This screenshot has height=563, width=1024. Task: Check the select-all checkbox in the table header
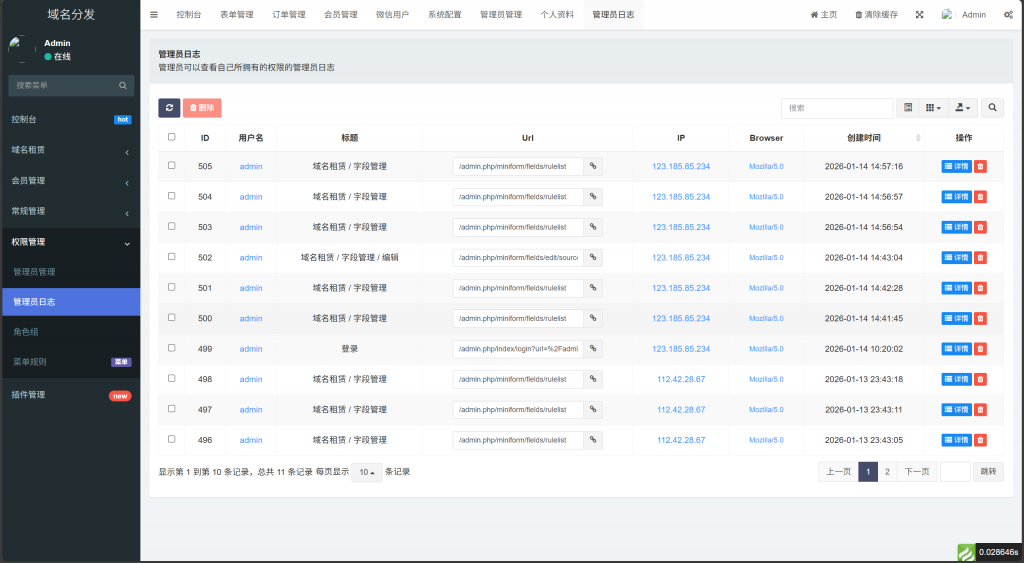(x=172, y=137)
